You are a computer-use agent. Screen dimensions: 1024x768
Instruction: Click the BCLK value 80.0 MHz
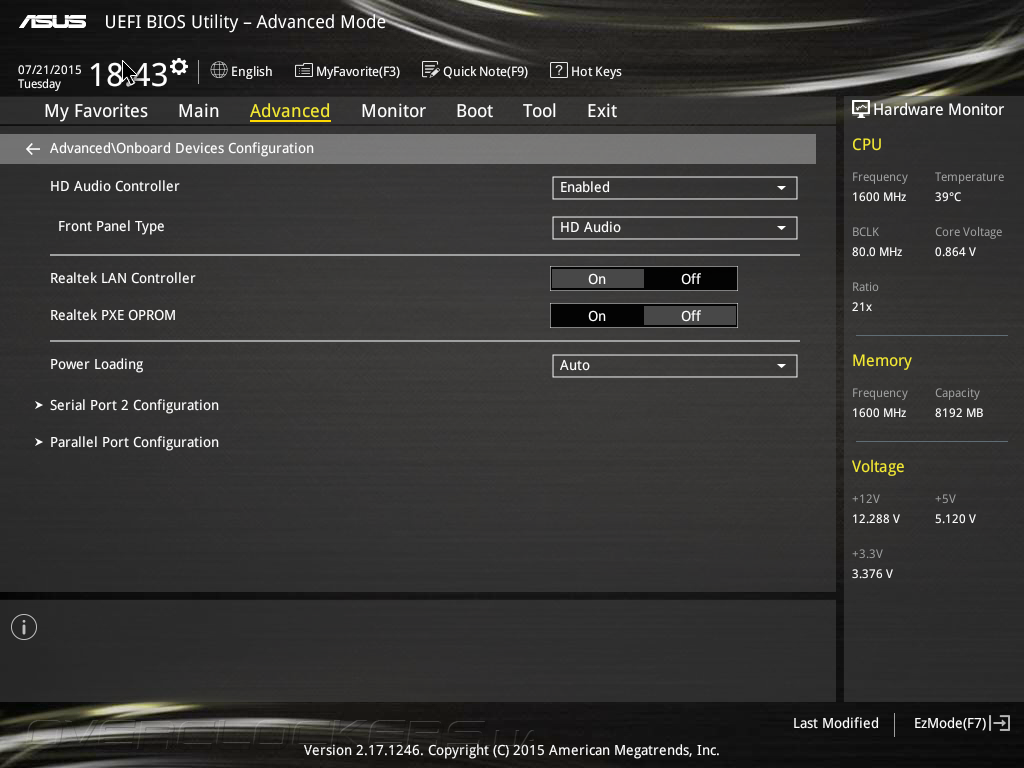pos(877,251)
